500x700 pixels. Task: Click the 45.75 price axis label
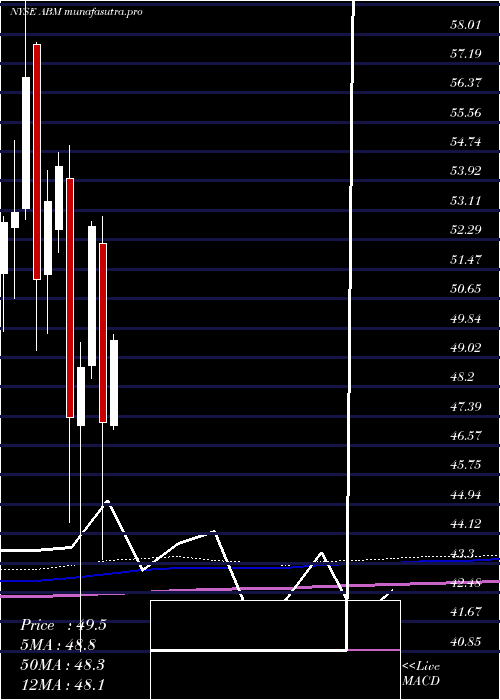click(465, 465)
